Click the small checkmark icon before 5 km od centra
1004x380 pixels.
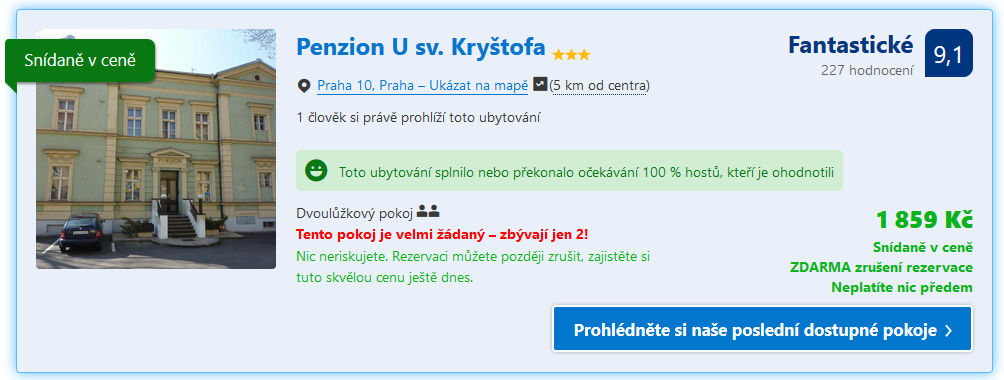pyautogui.click(x=540, y=84)
